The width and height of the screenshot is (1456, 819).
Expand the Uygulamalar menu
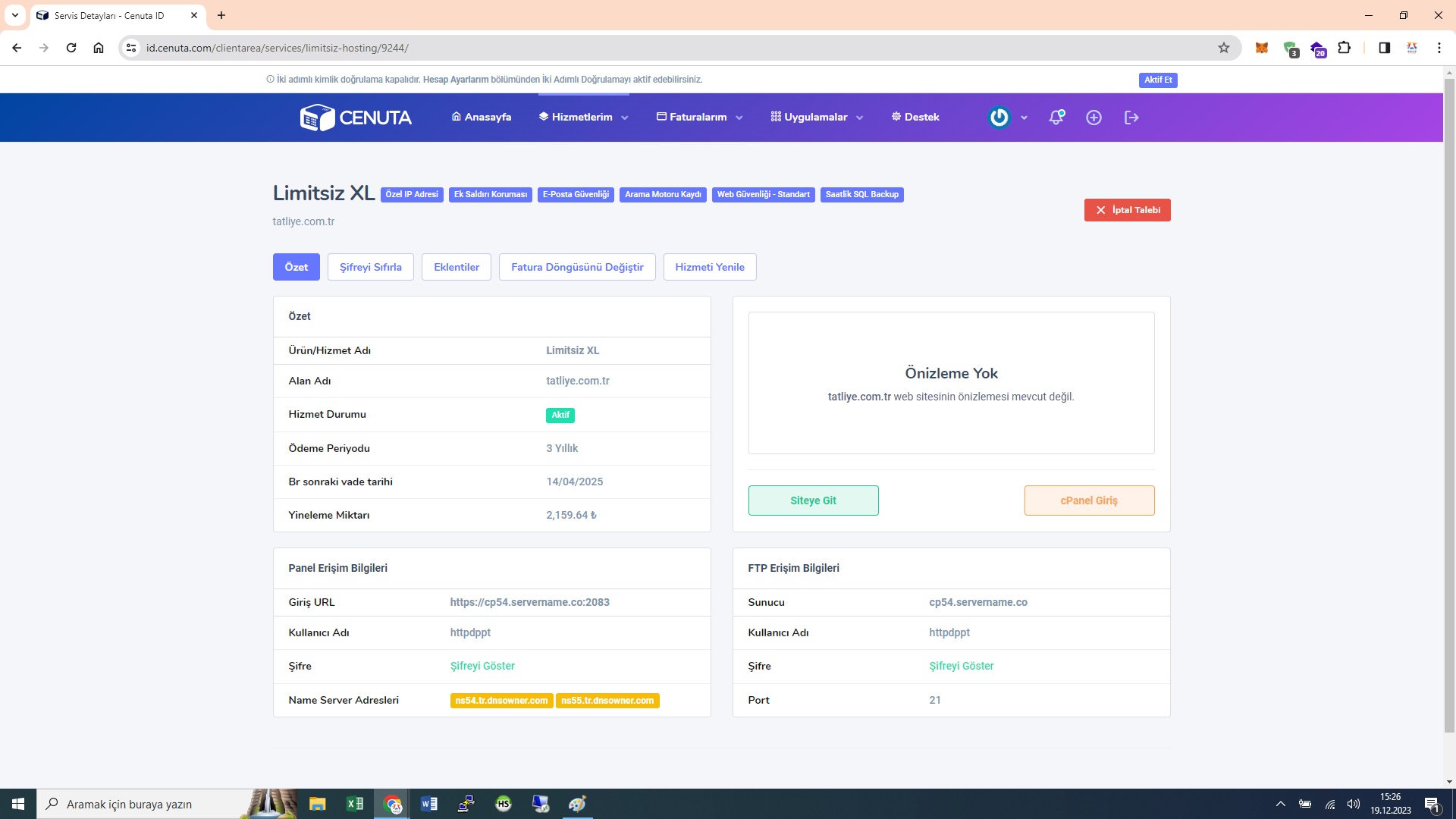[x=817, y=118]
